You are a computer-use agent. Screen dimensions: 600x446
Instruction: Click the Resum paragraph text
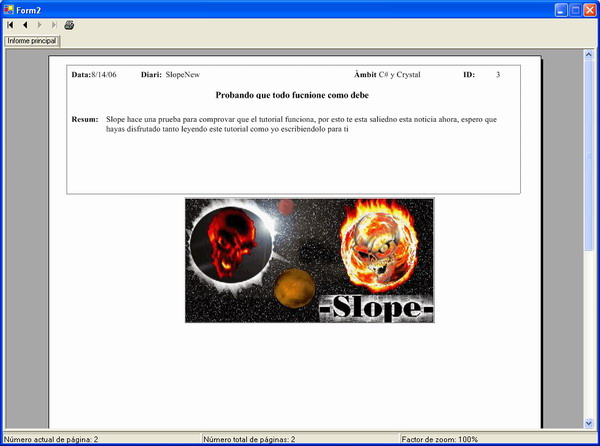pyautogui.click(x=300, y=124)
